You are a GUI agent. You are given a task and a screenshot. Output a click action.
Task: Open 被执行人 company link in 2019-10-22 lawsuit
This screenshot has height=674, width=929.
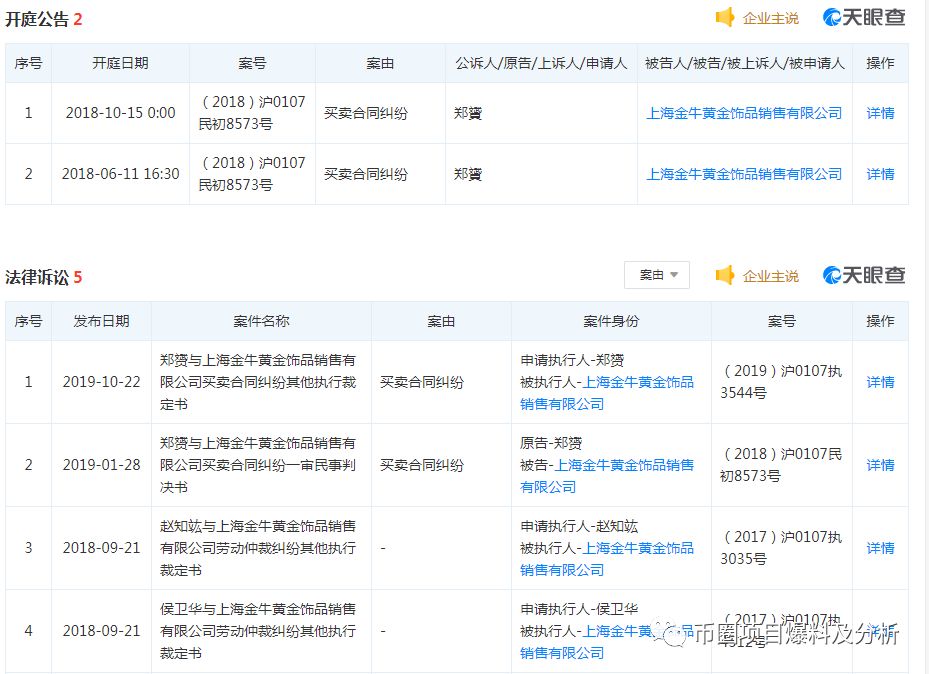[x=607, y=393]
